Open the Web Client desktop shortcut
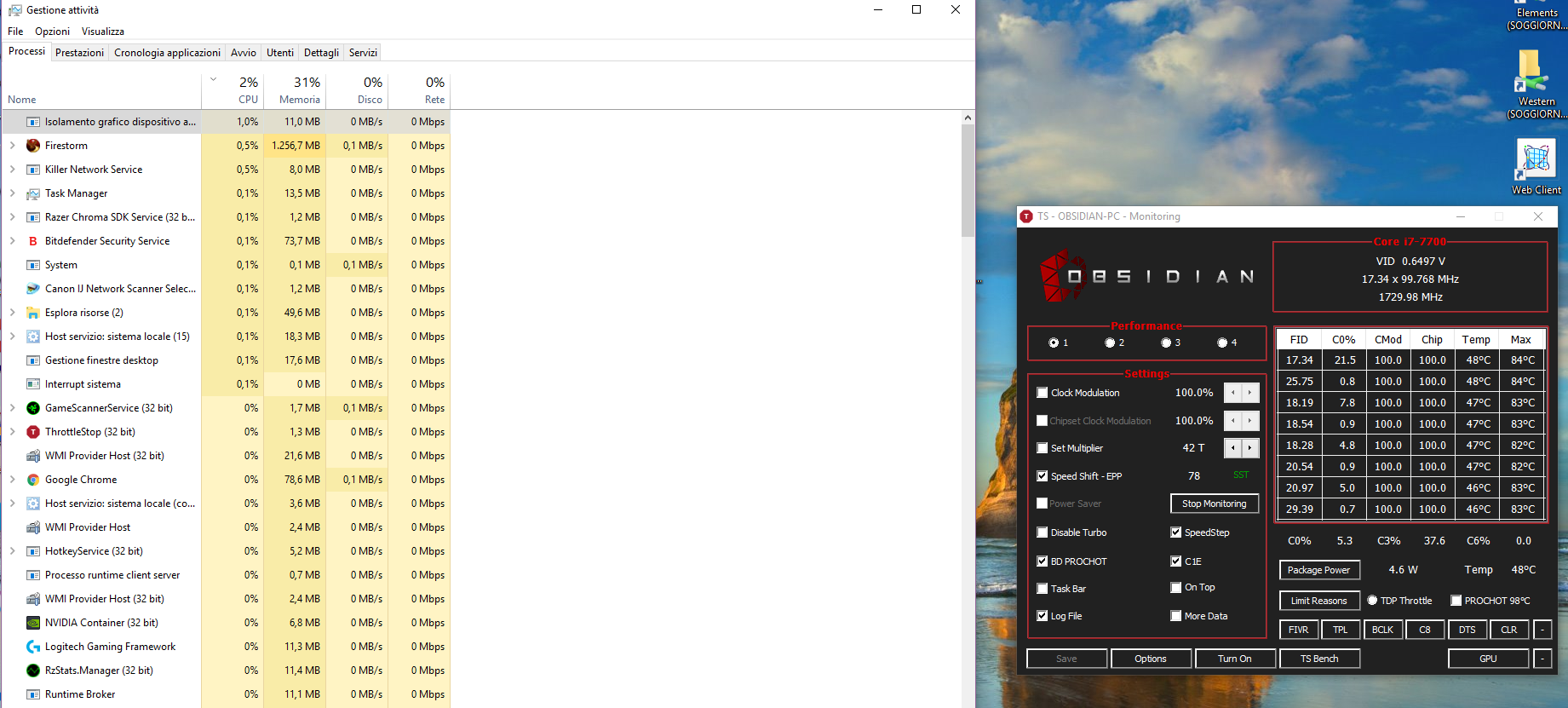 click(1536, 168)
